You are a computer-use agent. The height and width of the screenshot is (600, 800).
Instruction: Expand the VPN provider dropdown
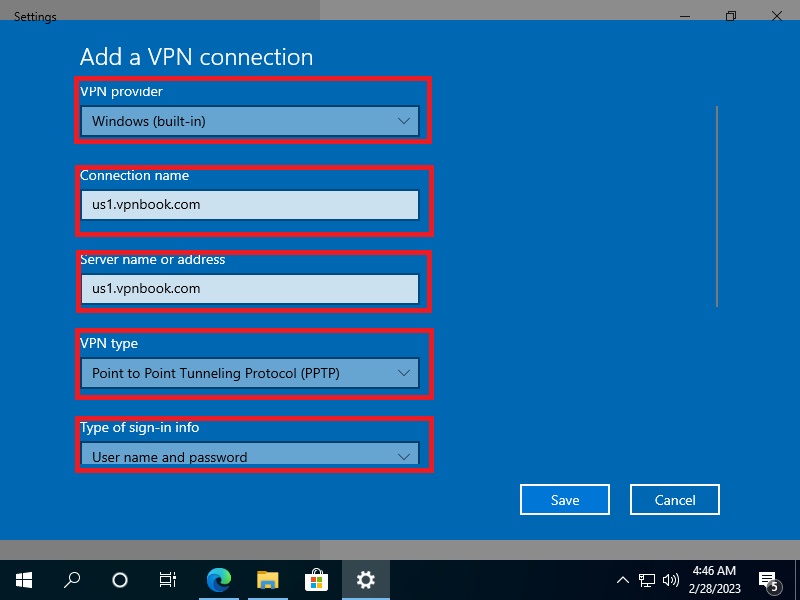point(250,121)
